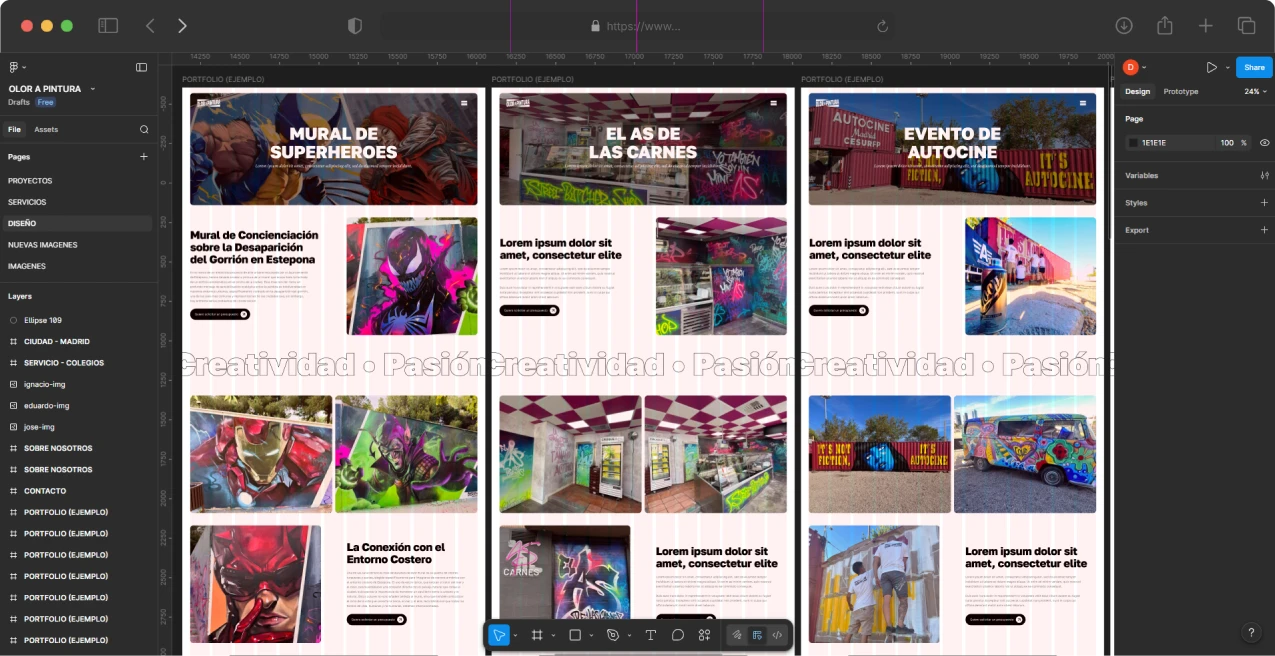Switch to the Assets tab

click(46, 130)
